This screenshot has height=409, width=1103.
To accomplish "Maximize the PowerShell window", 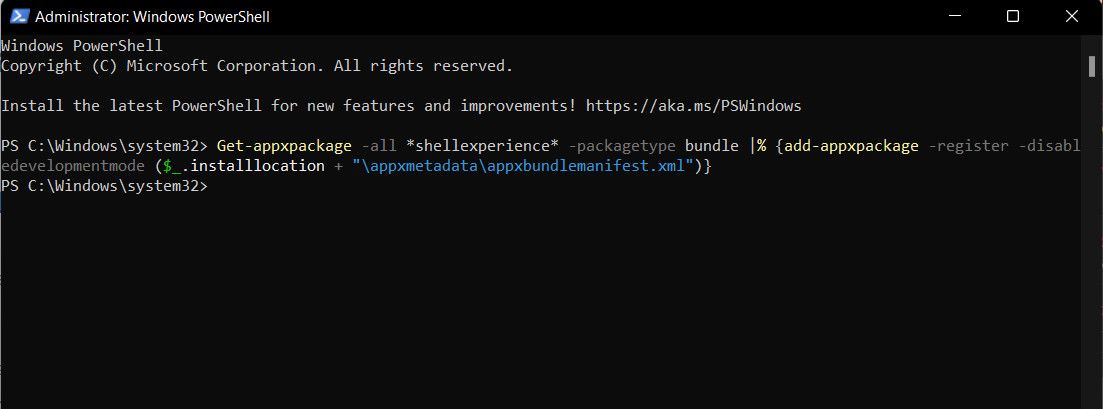I will [1012, 17].
